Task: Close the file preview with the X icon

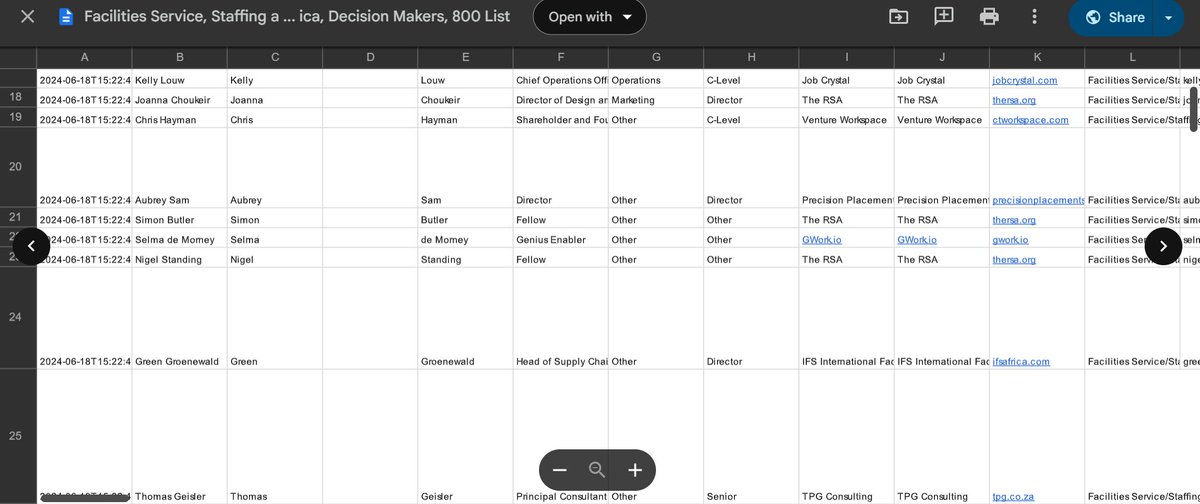Action: (x=28, y=17)
